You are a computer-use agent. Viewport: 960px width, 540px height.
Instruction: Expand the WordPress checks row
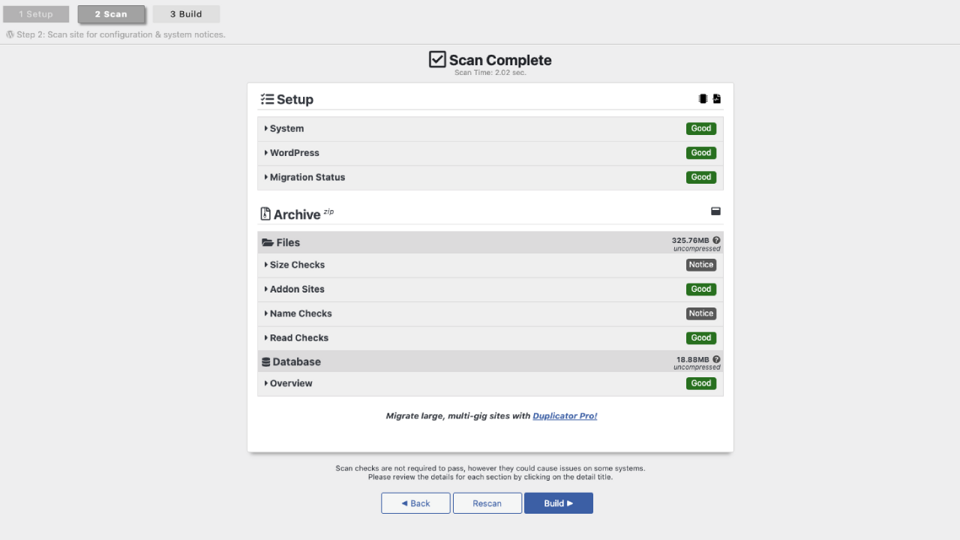pyautogui.click(x=490, y=153)
